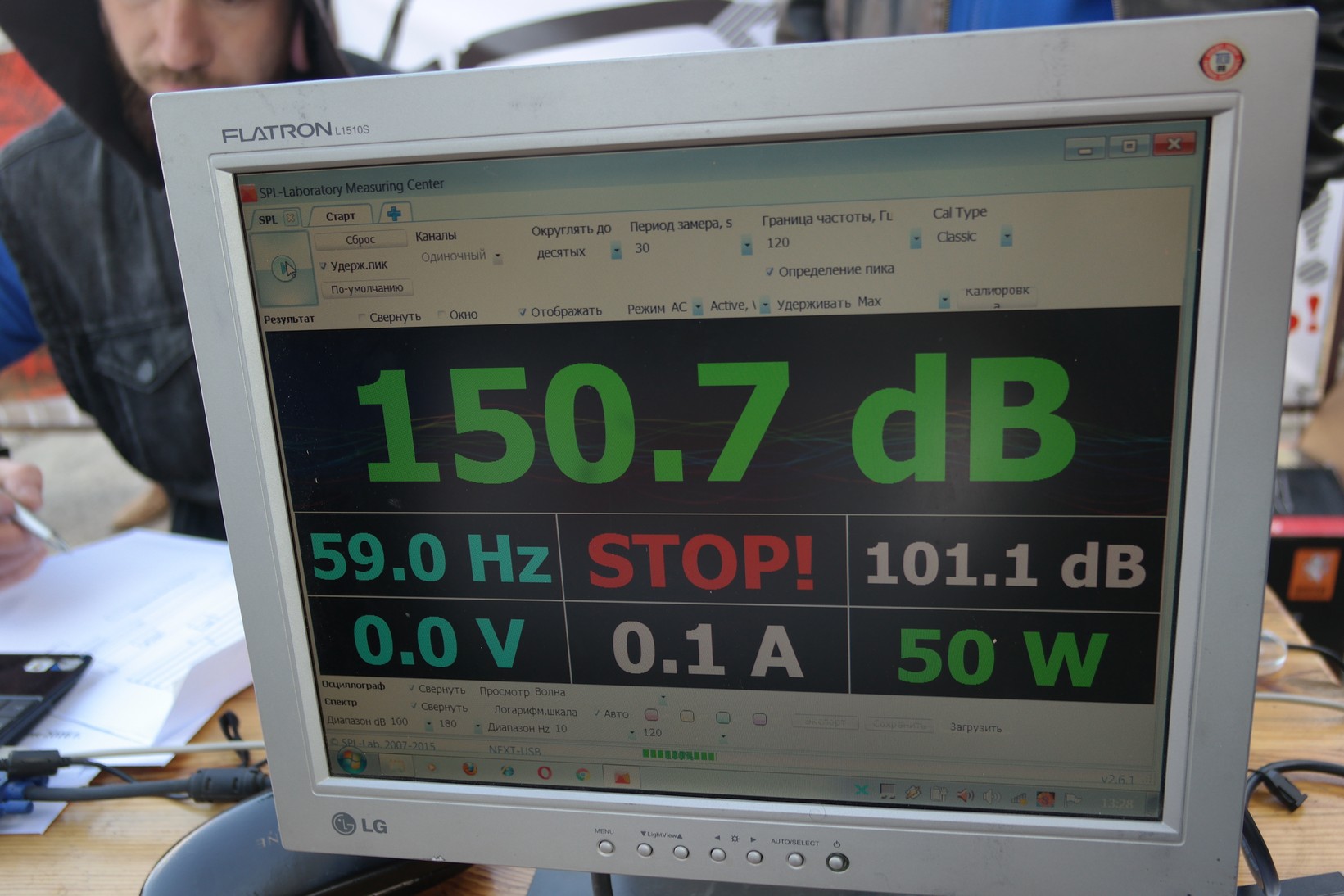Screen dimensions: 1344x896
Task: Click the По-умолчанию button
Action: tap(367, 289)
